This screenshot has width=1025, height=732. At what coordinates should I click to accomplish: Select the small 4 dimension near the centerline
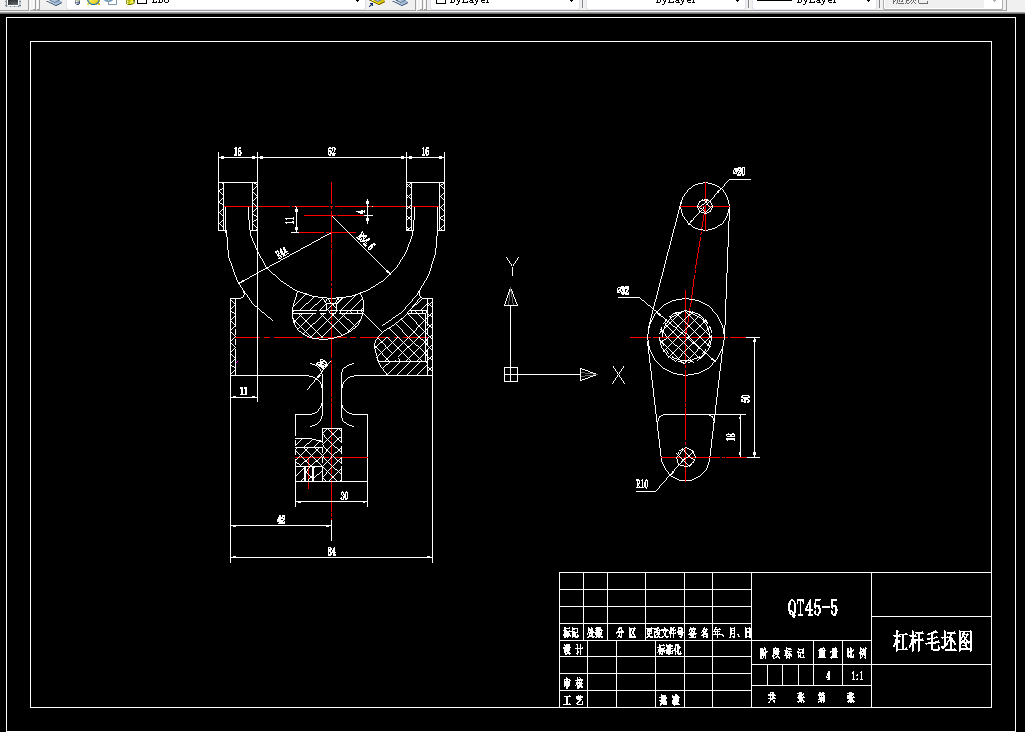click(x=360, y=212)
